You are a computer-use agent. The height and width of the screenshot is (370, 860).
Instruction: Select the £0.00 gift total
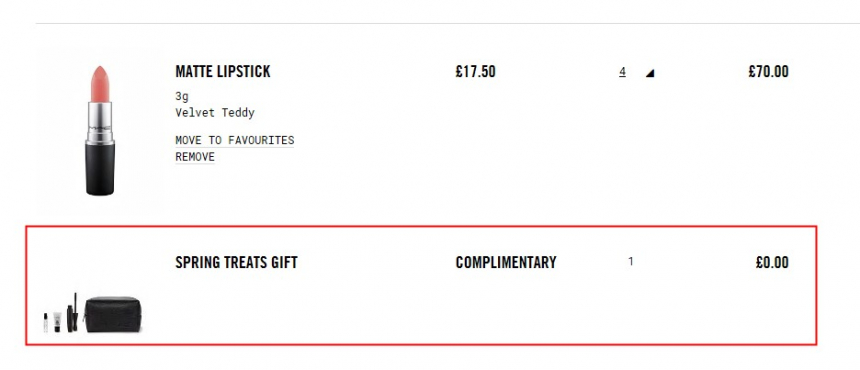click(772, 263)
